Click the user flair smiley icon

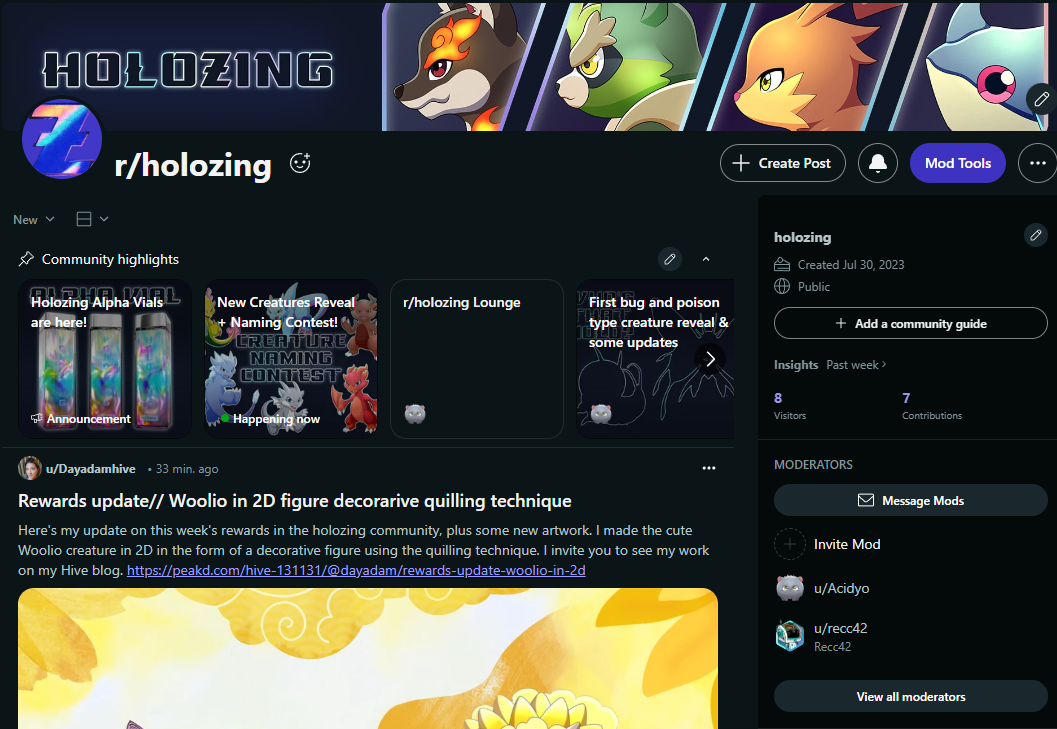(x=300, y=163)
